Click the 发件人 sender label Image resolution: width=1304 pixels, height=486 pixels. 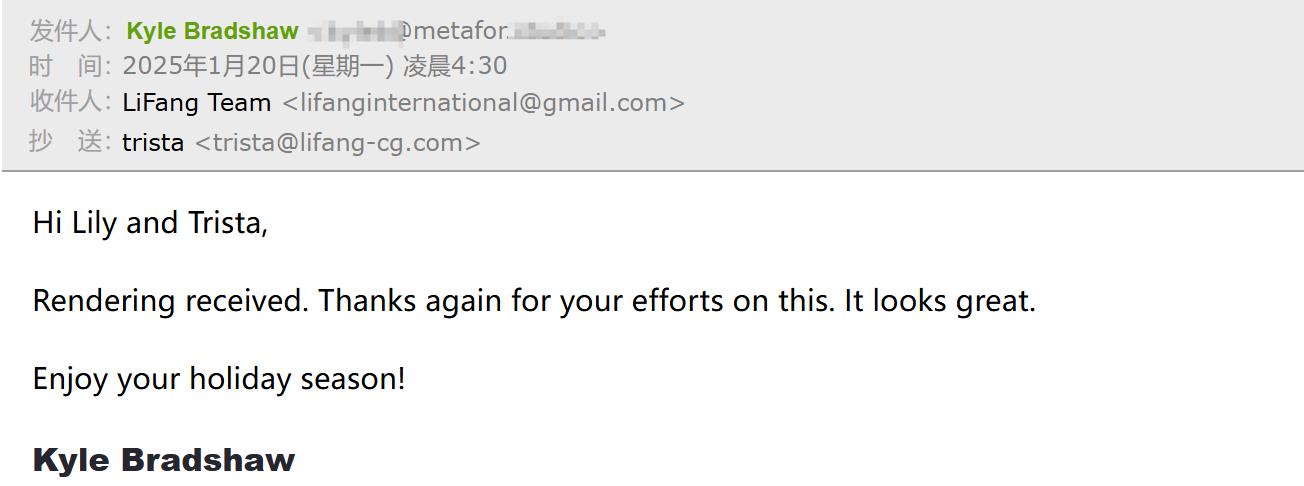click(x=68, y=31)
